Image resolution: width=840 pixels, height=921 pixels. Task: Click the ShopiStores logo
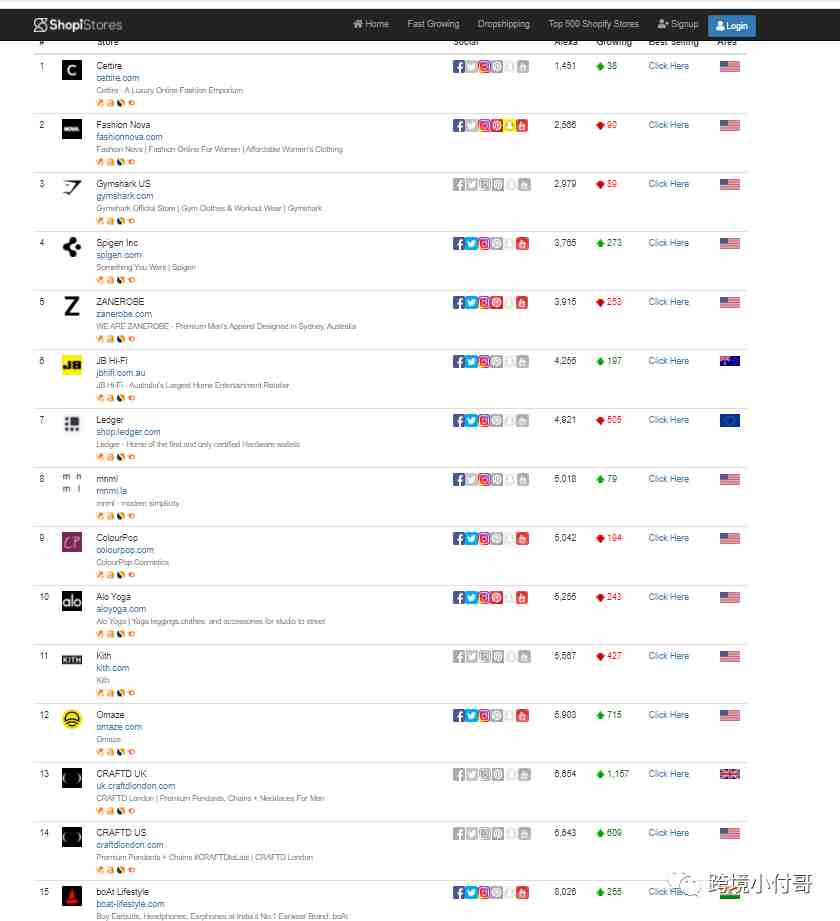(78, 25)
